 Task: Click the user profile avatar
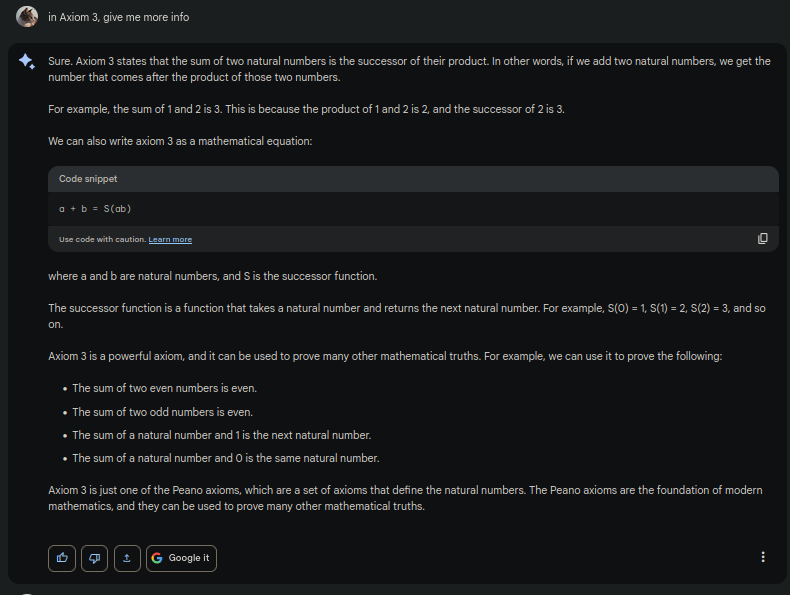point(27,16)
